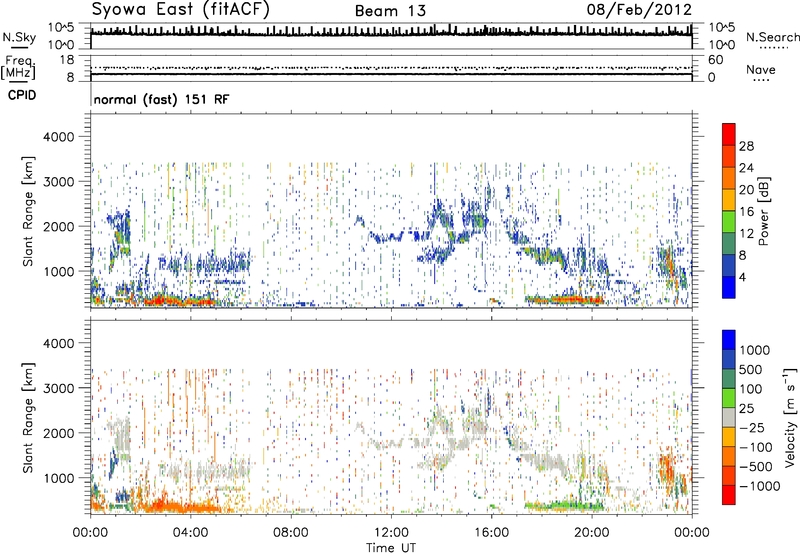This screenshot has height=554, width=800.
Task: Click the "Beam 13" header label
Action: [x=390, y=11]
